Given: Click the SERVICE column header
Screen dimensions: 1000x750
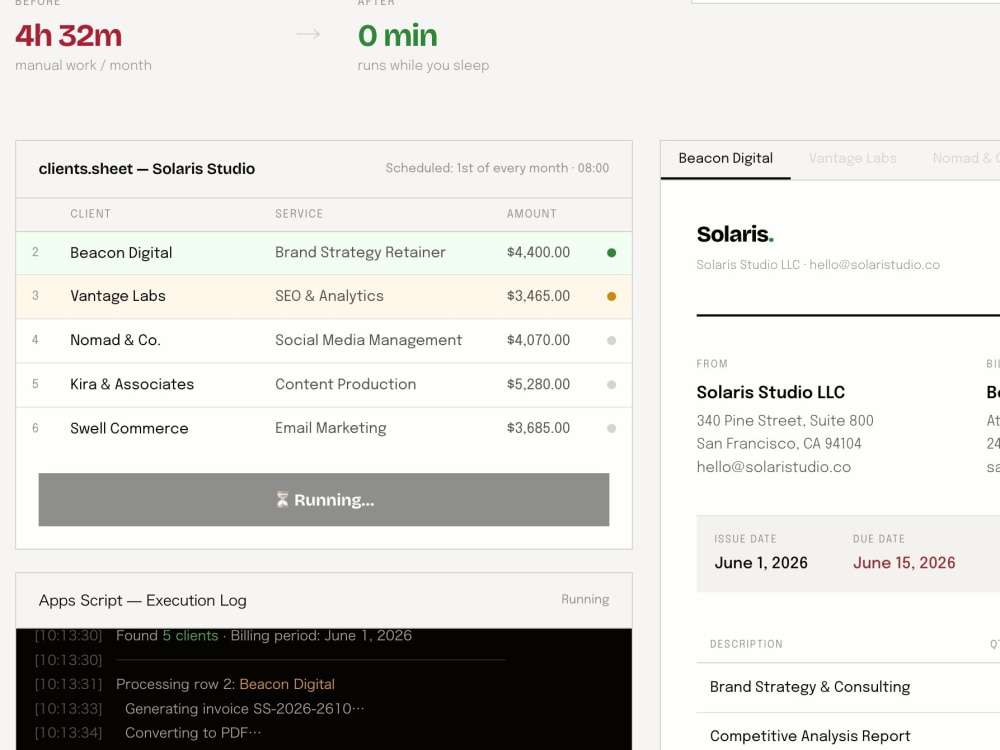Looking at the screenshot, I should click(298, 214).
